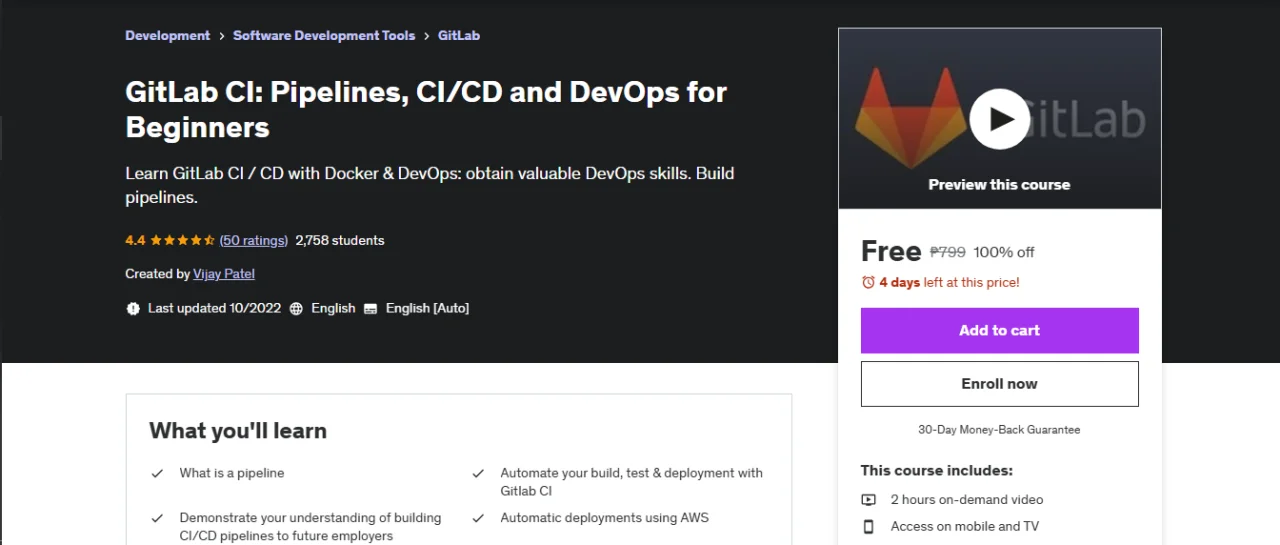Click the 30-Day Money-Back Guarantee text
The width and height of the screenshot is (1280, 545).
tap(999, 429)
